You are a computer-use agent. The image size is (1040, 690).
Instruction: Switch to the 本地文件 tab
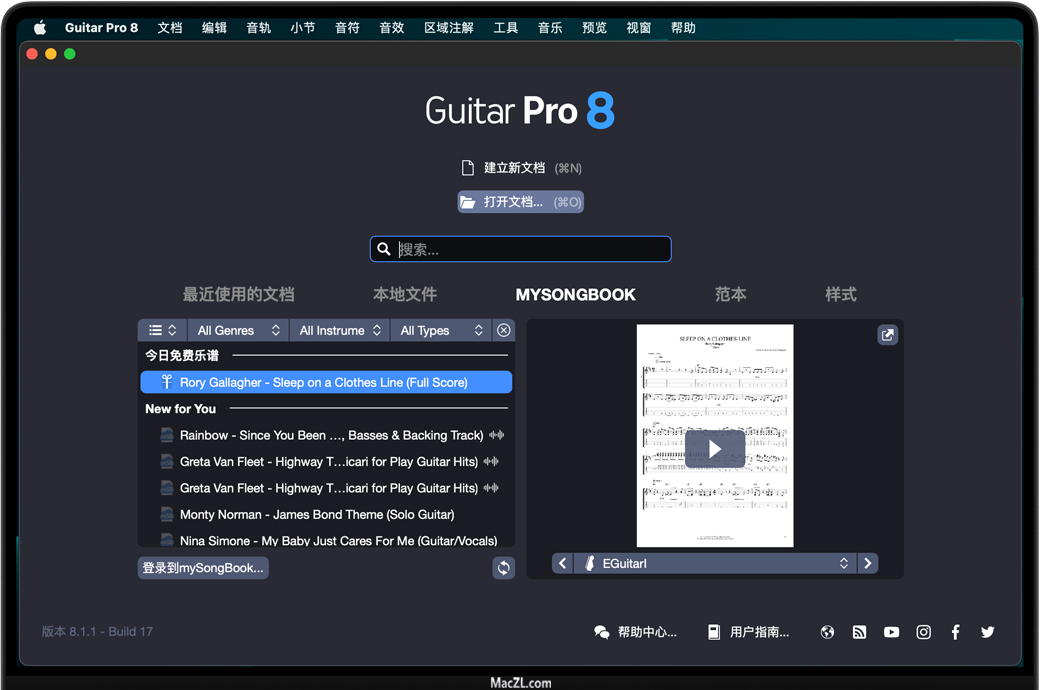point(405,295)
